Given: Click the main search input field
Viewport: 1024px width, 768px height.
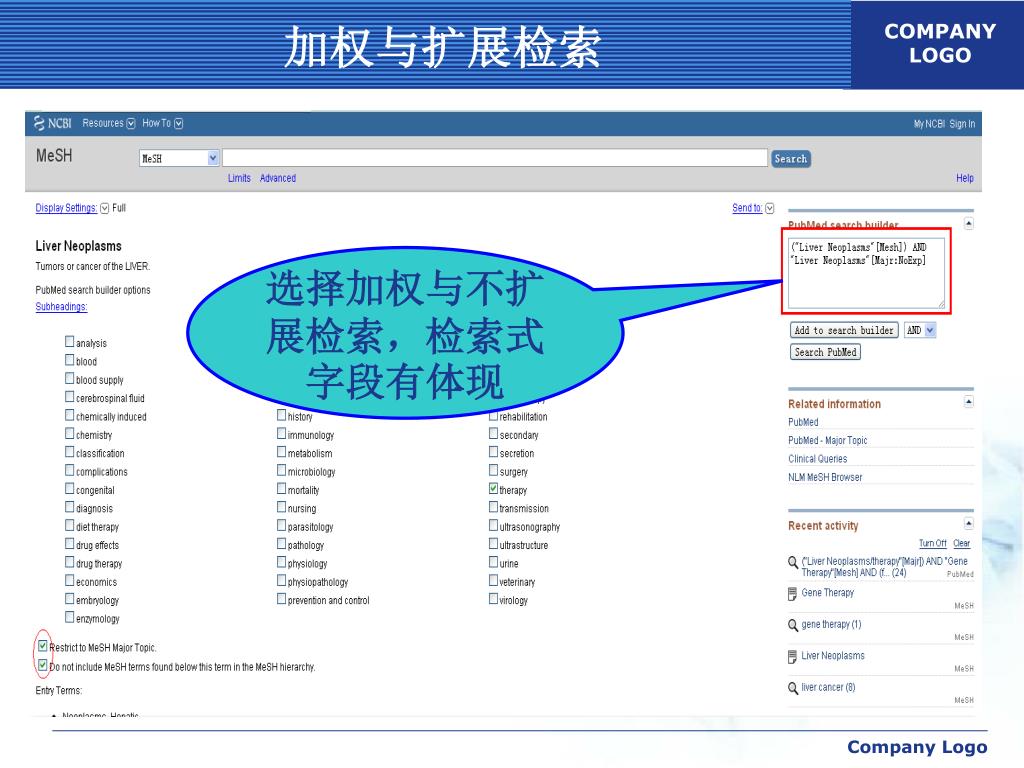Looking at the screenshot, I should click(495, 158).
